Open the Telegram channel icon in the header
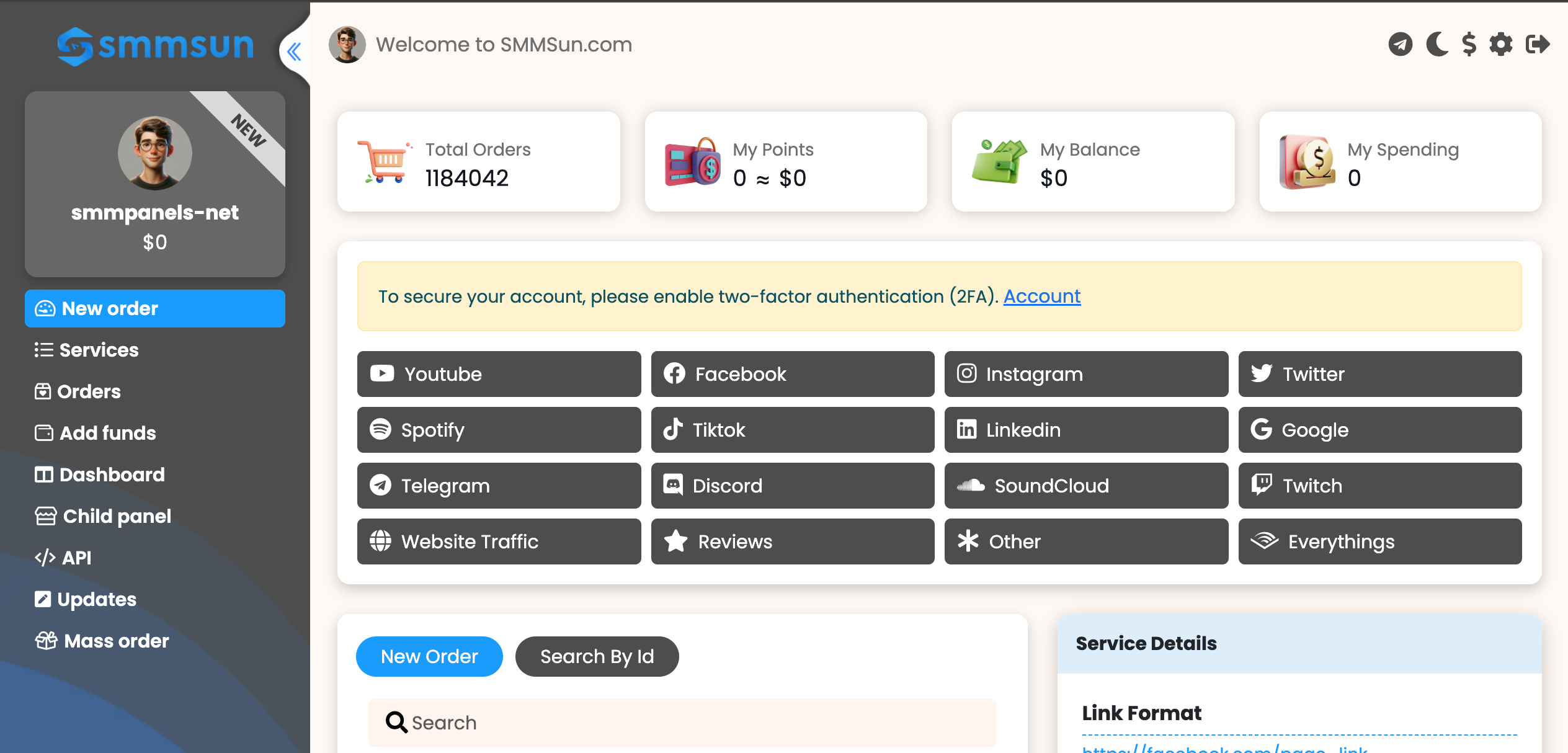The height and width of the screenshot is (753, 1568). (x=1401, y=44)
